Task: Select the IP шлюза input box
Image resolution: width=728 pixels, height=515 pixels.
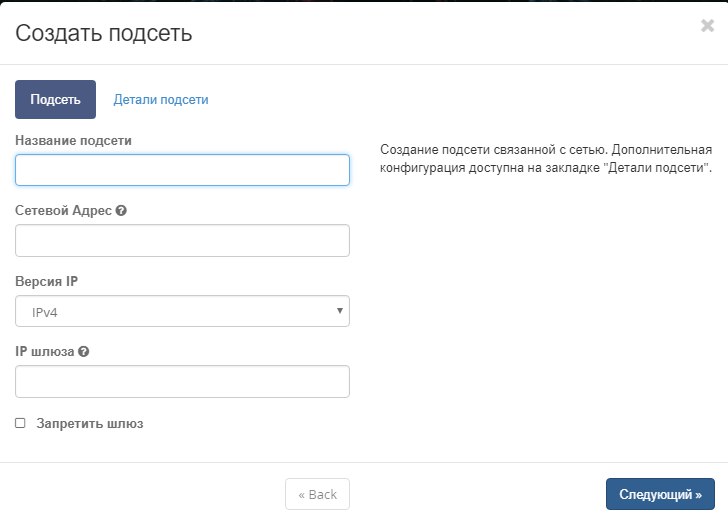Action: click(182, 382)
